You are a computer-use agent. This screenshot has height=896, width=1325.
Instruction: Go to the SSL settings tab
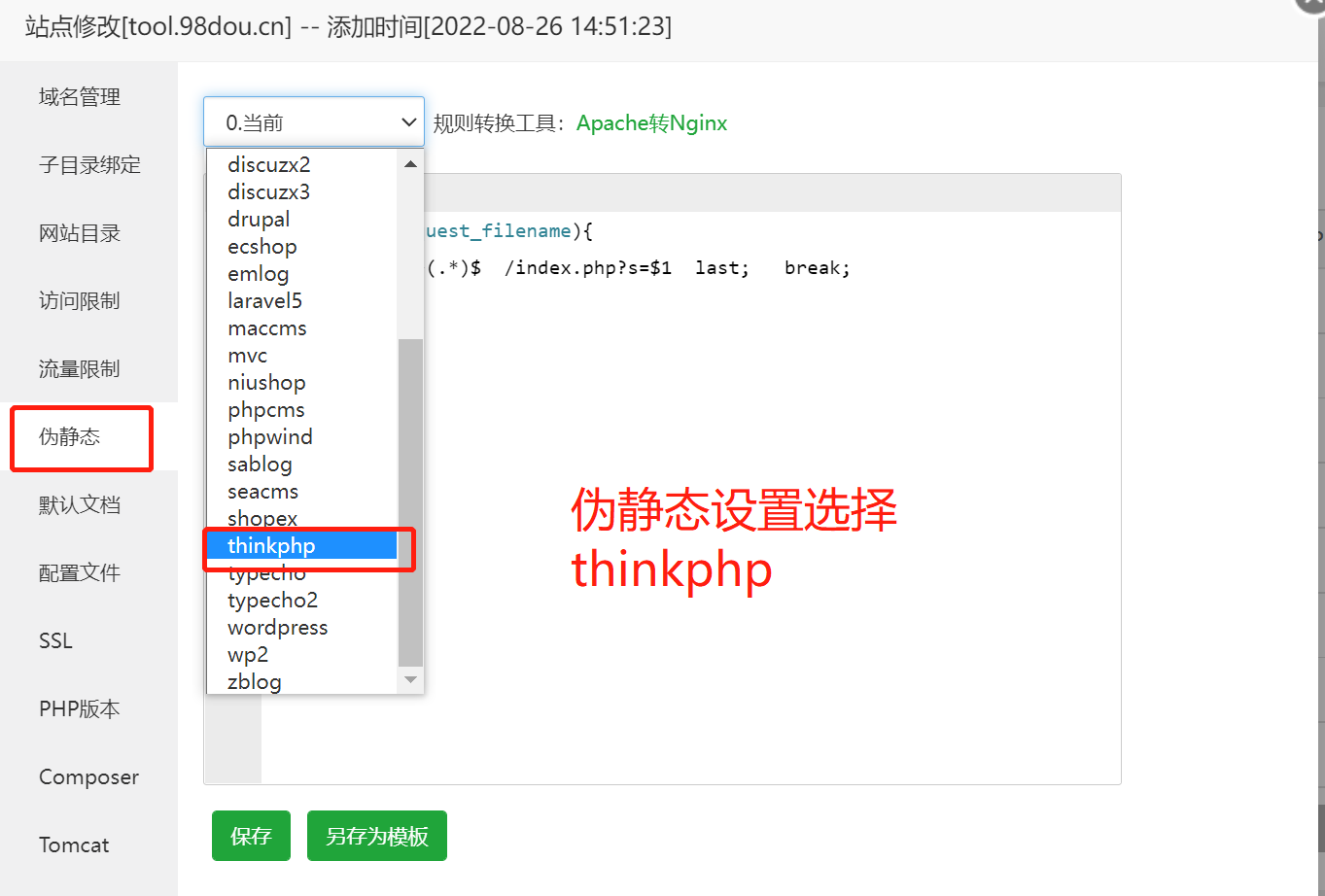click(56, 641)
